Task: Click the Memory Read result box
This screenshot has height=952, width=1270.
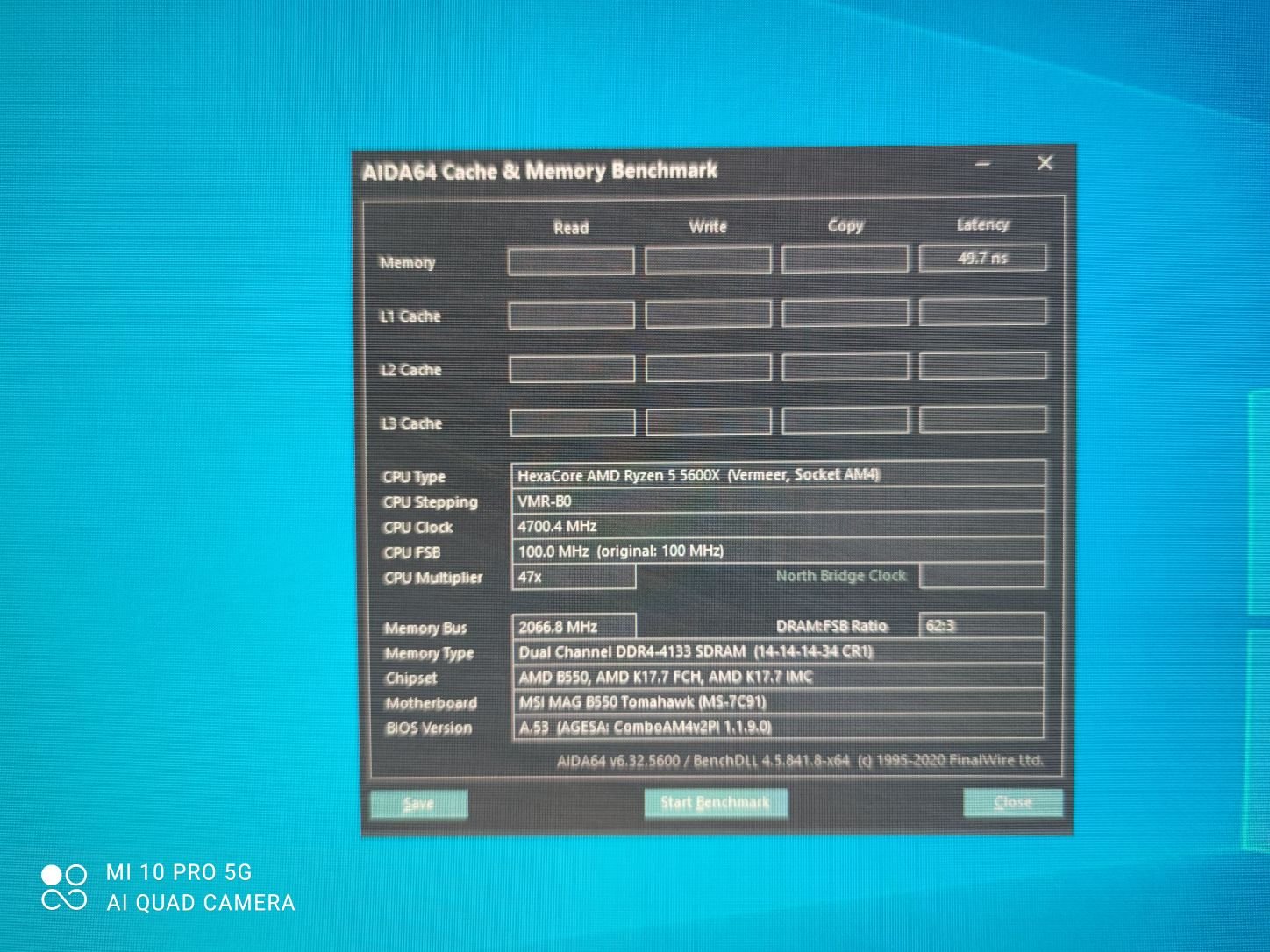Action: pos(571,261)
